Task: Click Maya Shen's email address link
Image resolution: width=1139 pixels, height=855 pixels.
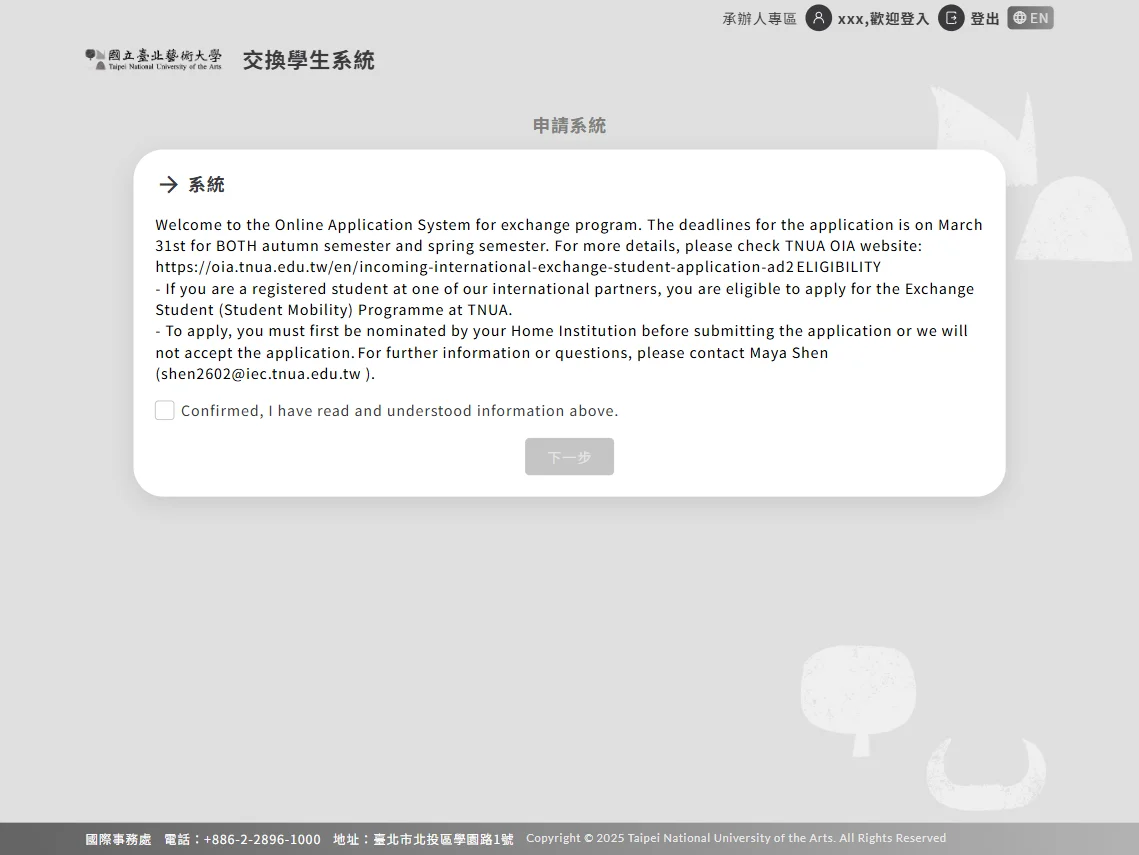Action: click(258, 373)
